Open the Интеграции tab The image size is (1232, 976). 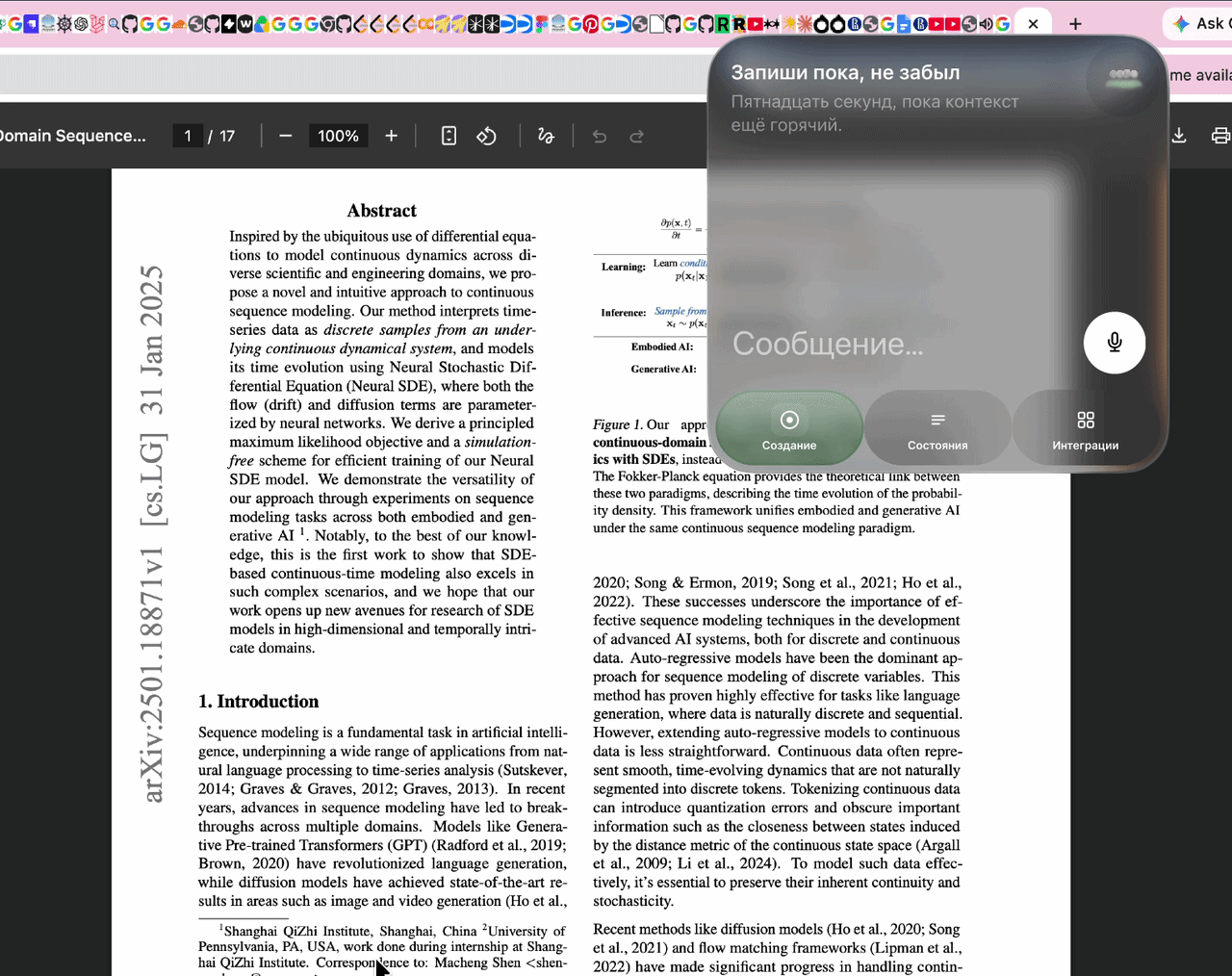1086,428
